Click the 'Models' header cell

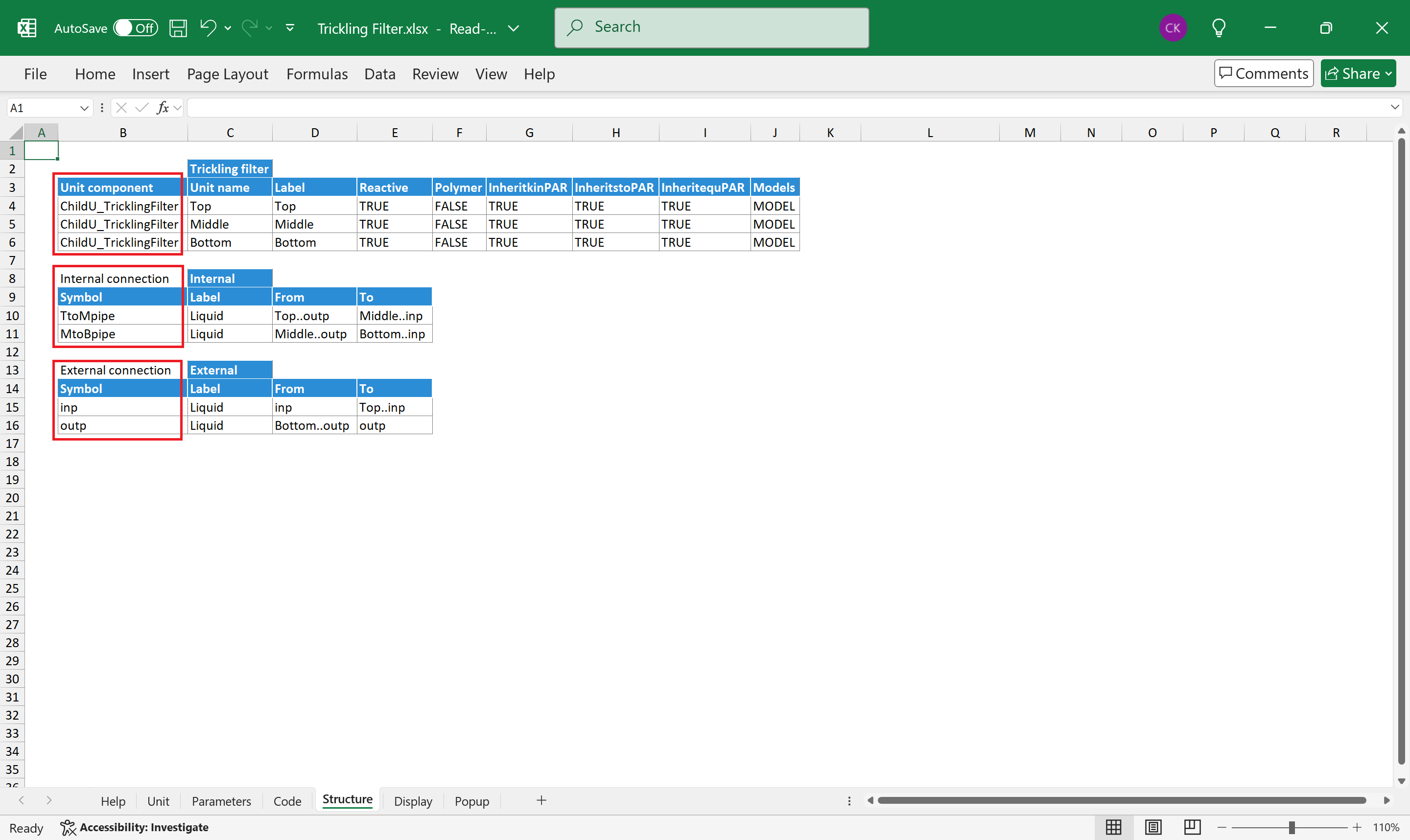tap(775, 187)
